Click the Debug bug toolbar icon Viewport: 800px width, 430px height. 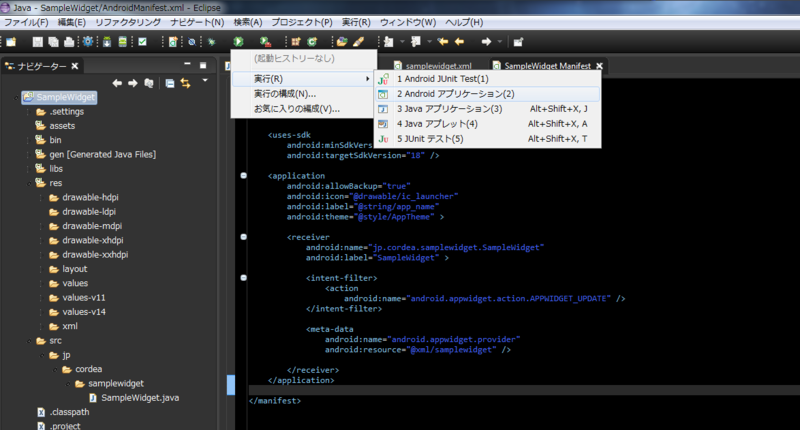tap(211, 42)
